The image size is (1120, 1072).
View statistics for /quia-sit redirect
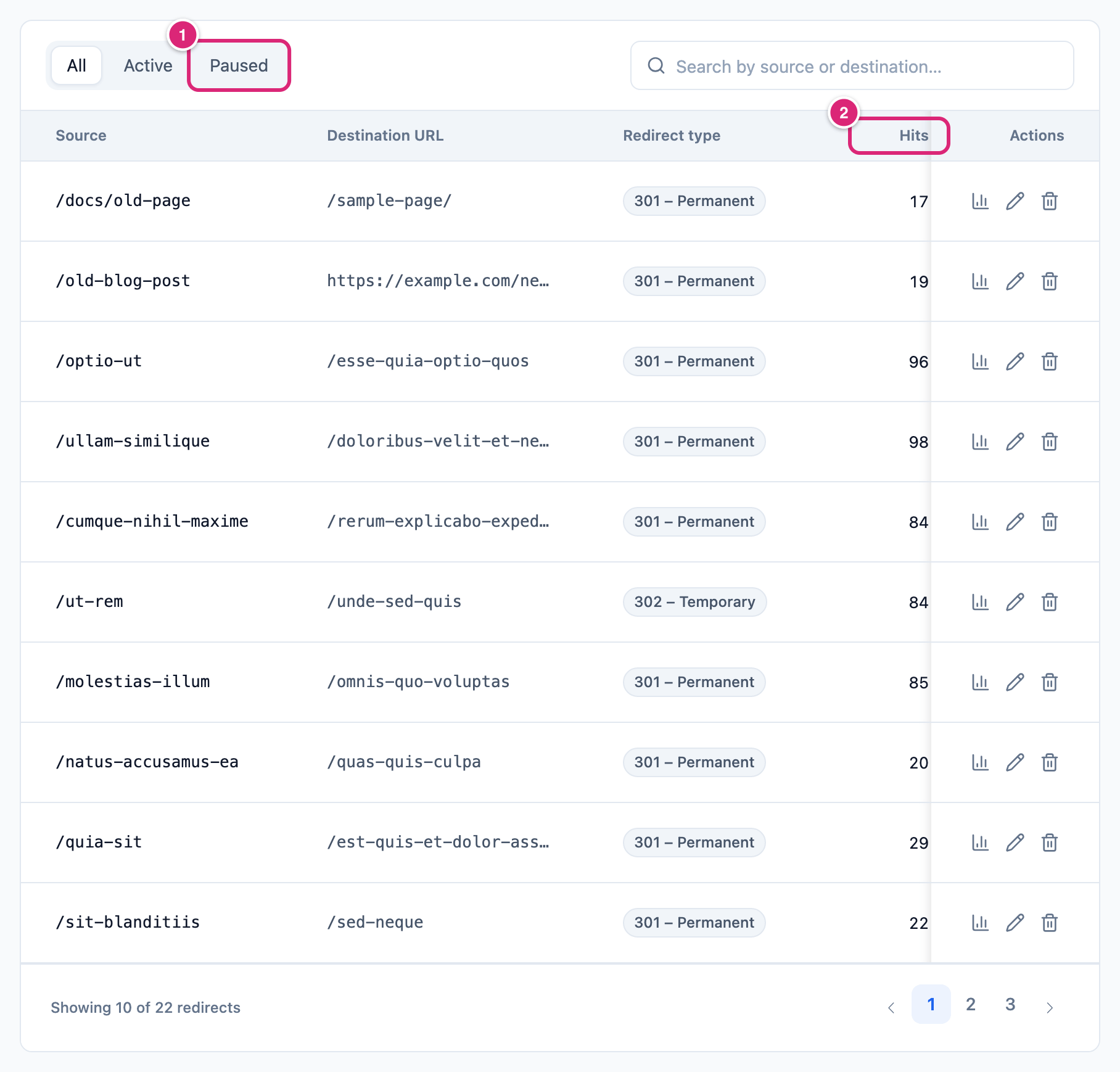pos(980,843)
